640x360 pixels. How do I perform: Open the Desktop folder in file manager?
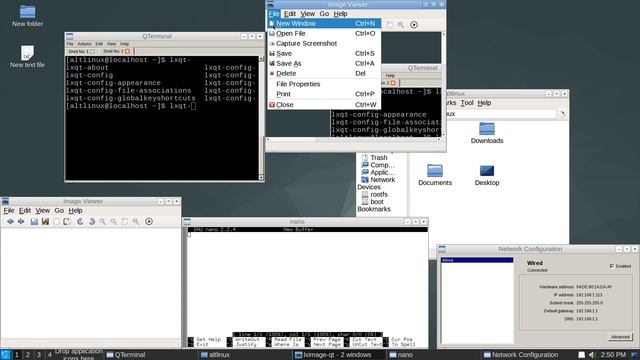(487, 175)
